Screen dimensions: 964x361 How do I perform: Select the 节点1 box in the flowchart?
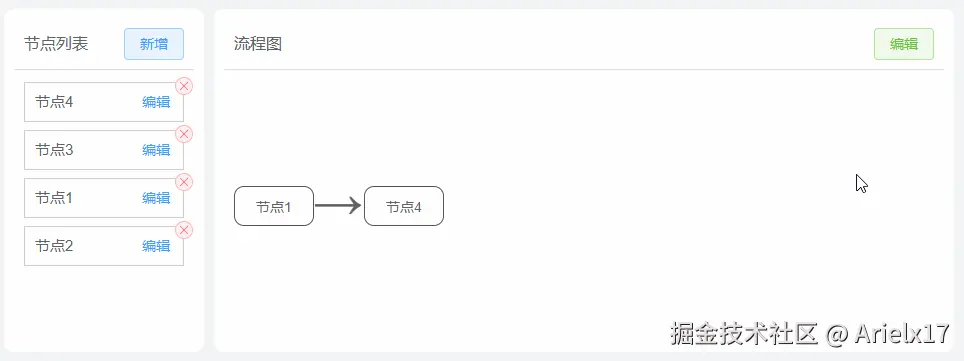click(x=274, y=206)
